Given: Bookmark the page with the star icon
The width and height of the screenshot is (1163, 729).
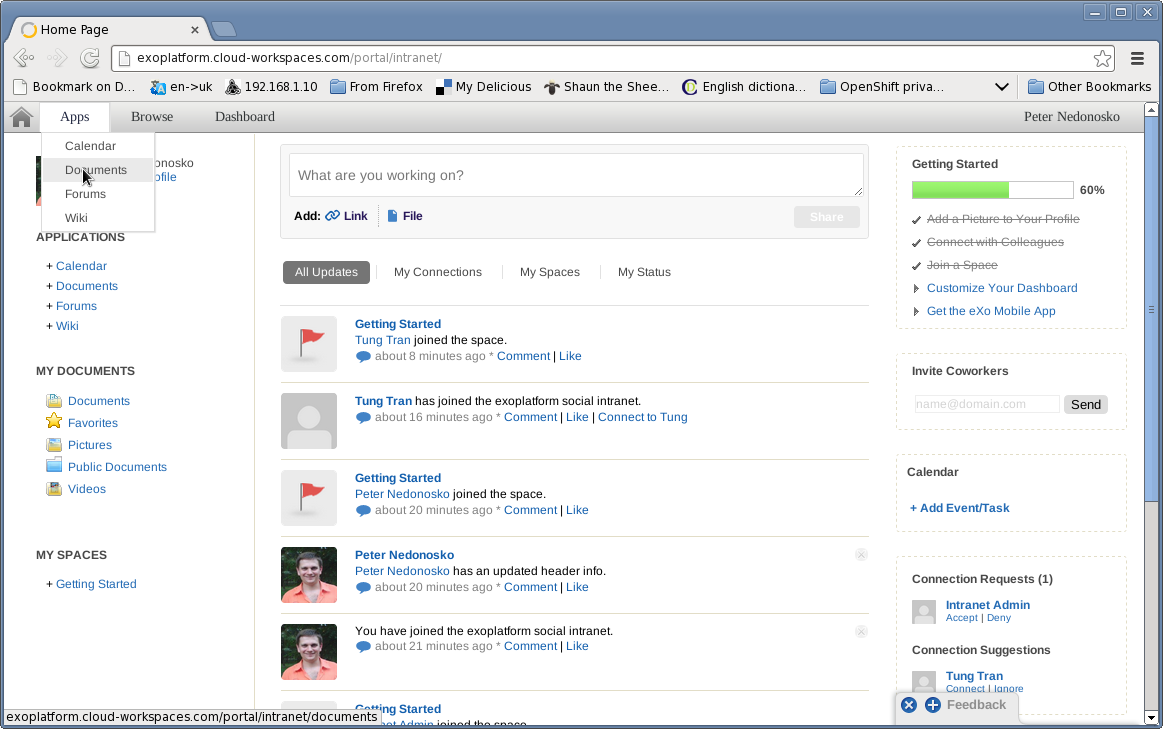Looking at the screenshot, I should (1102, 58).
